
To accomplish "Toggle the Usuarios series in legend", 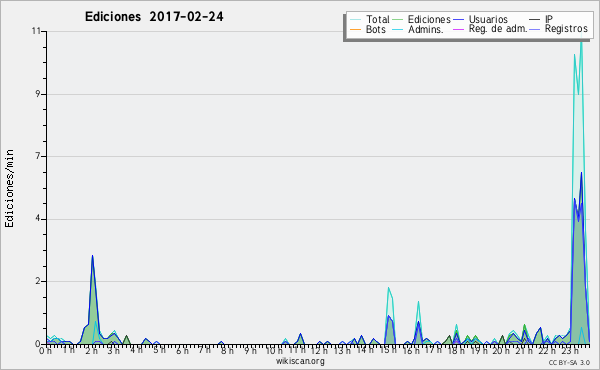I will coord(480,19).
